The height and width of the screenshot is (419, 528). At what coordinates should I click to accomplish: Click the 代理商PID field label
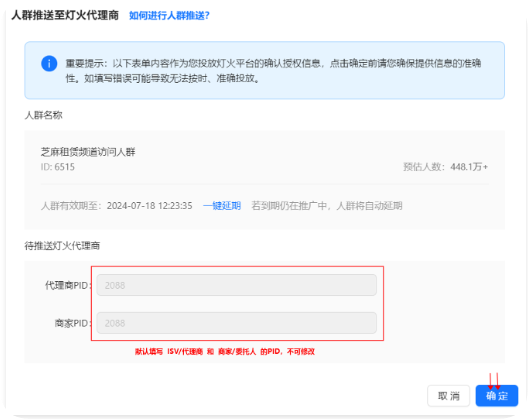pos(68,286)
